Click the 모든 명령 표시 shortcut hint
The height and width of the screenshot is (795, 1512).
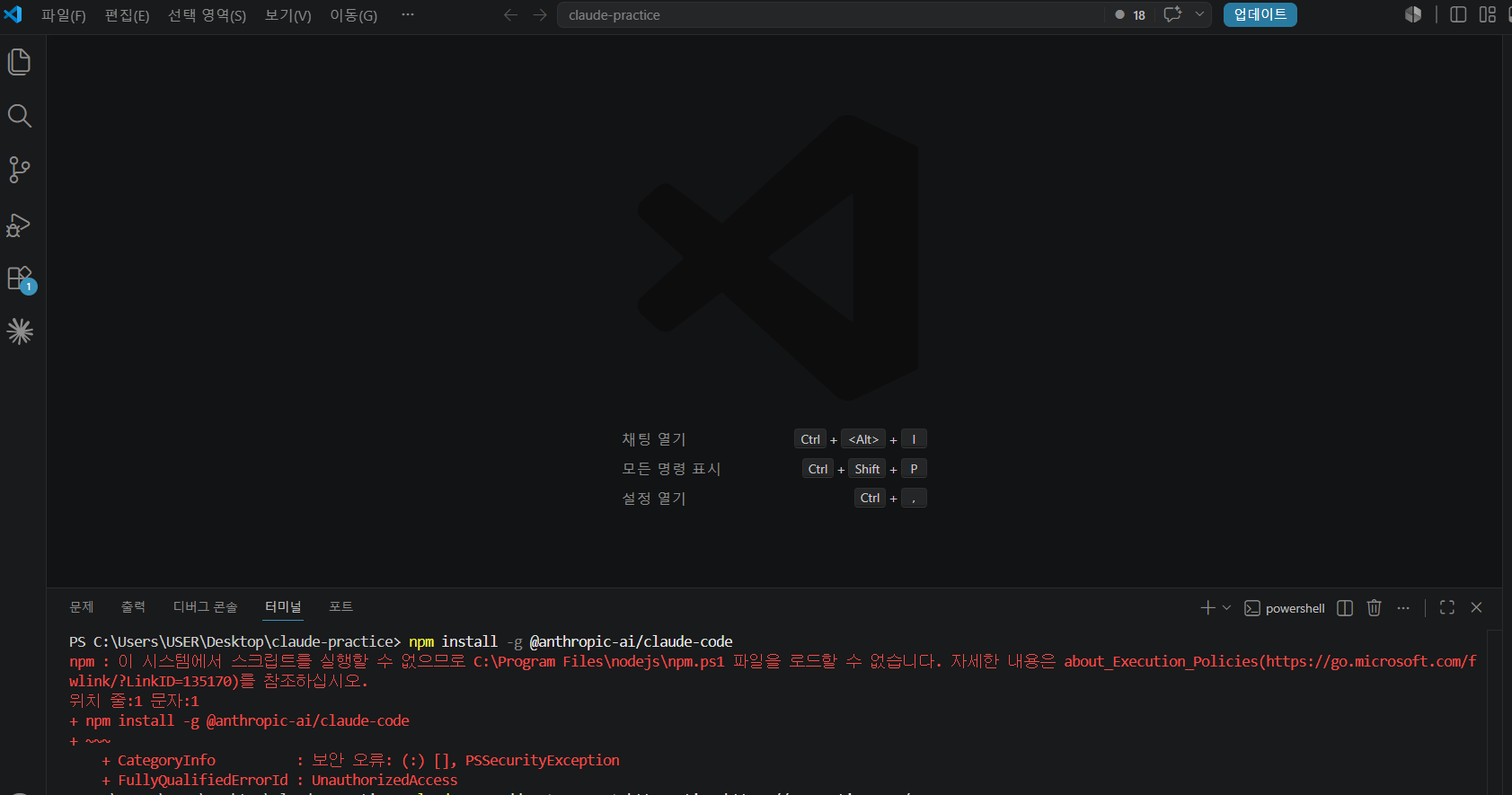tap(672, 469)
